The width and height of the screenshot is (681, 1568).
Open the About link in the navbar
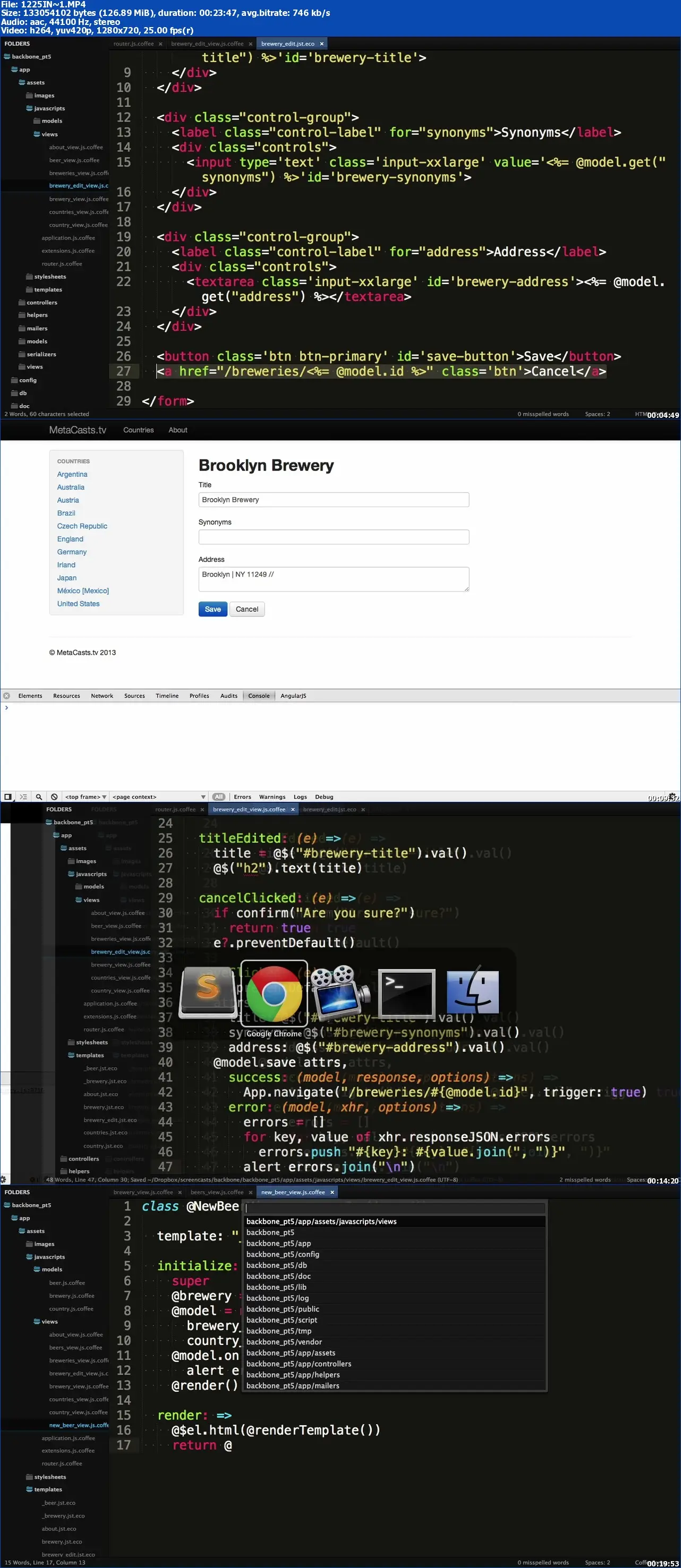click(178, 430)
